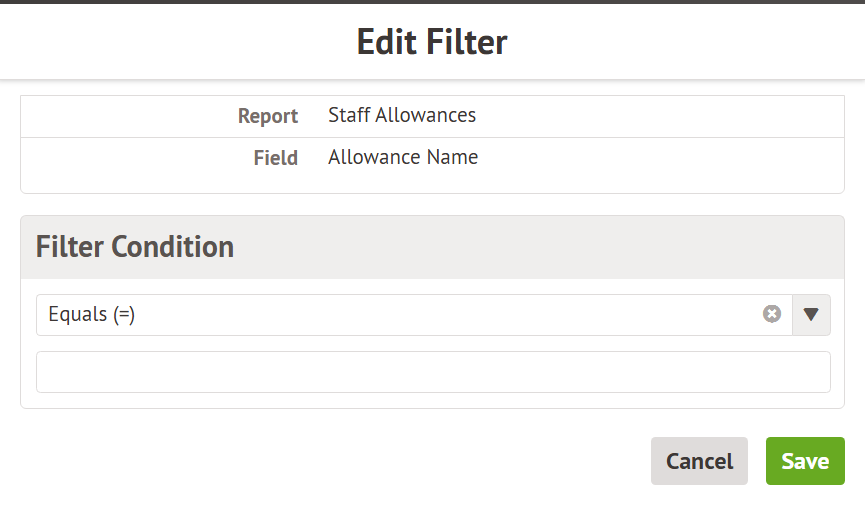Cancel editing the filter

(x=699, y=461)
